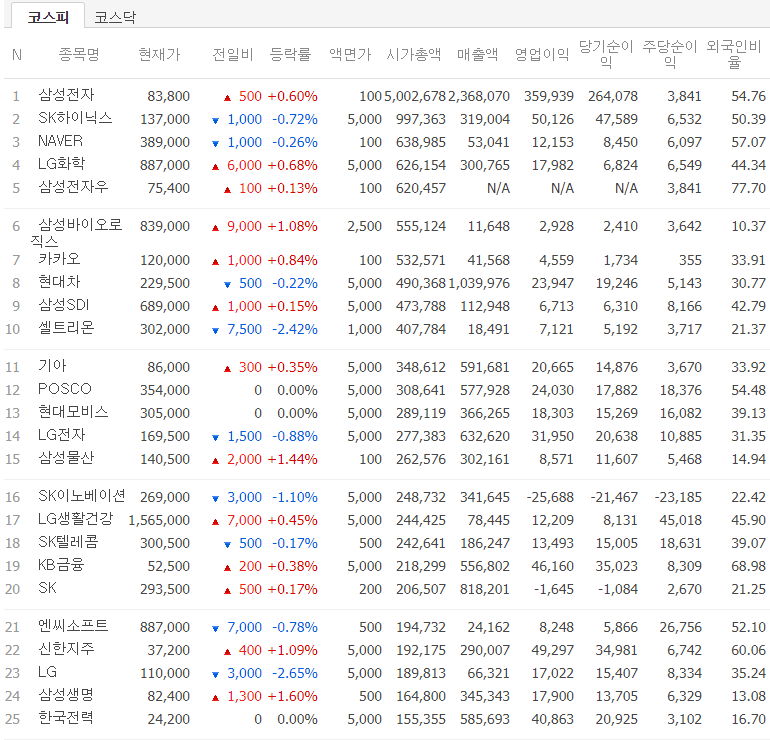Click the 전일비 column header
The height and width of the screenshot is (740, 770).
pos(233,54)
